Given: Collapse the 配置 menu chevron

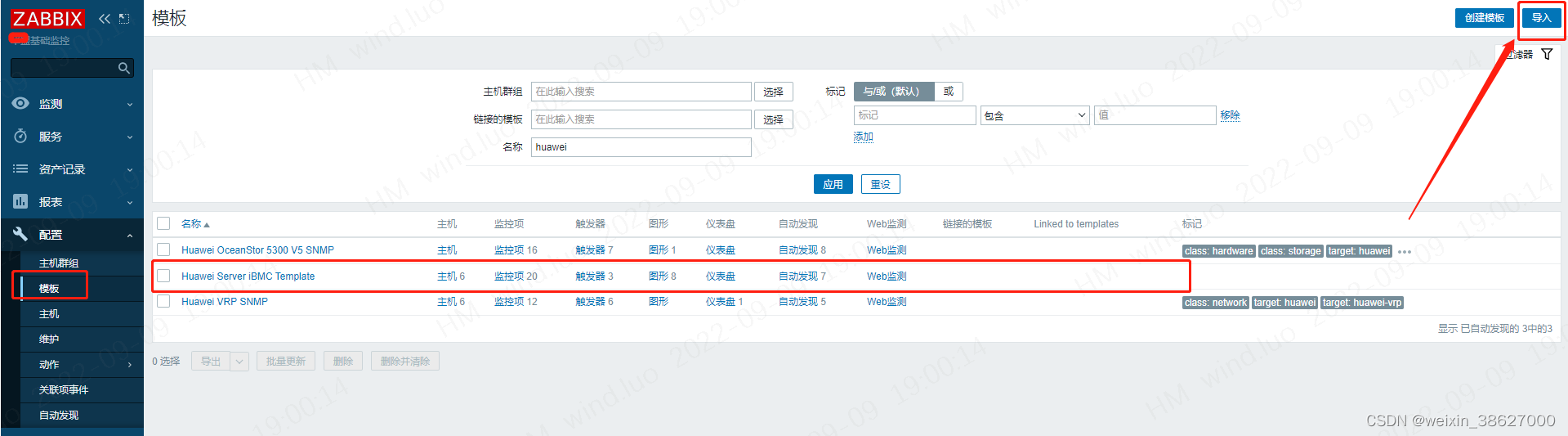Looking at the screenshot, I should 130,236.
